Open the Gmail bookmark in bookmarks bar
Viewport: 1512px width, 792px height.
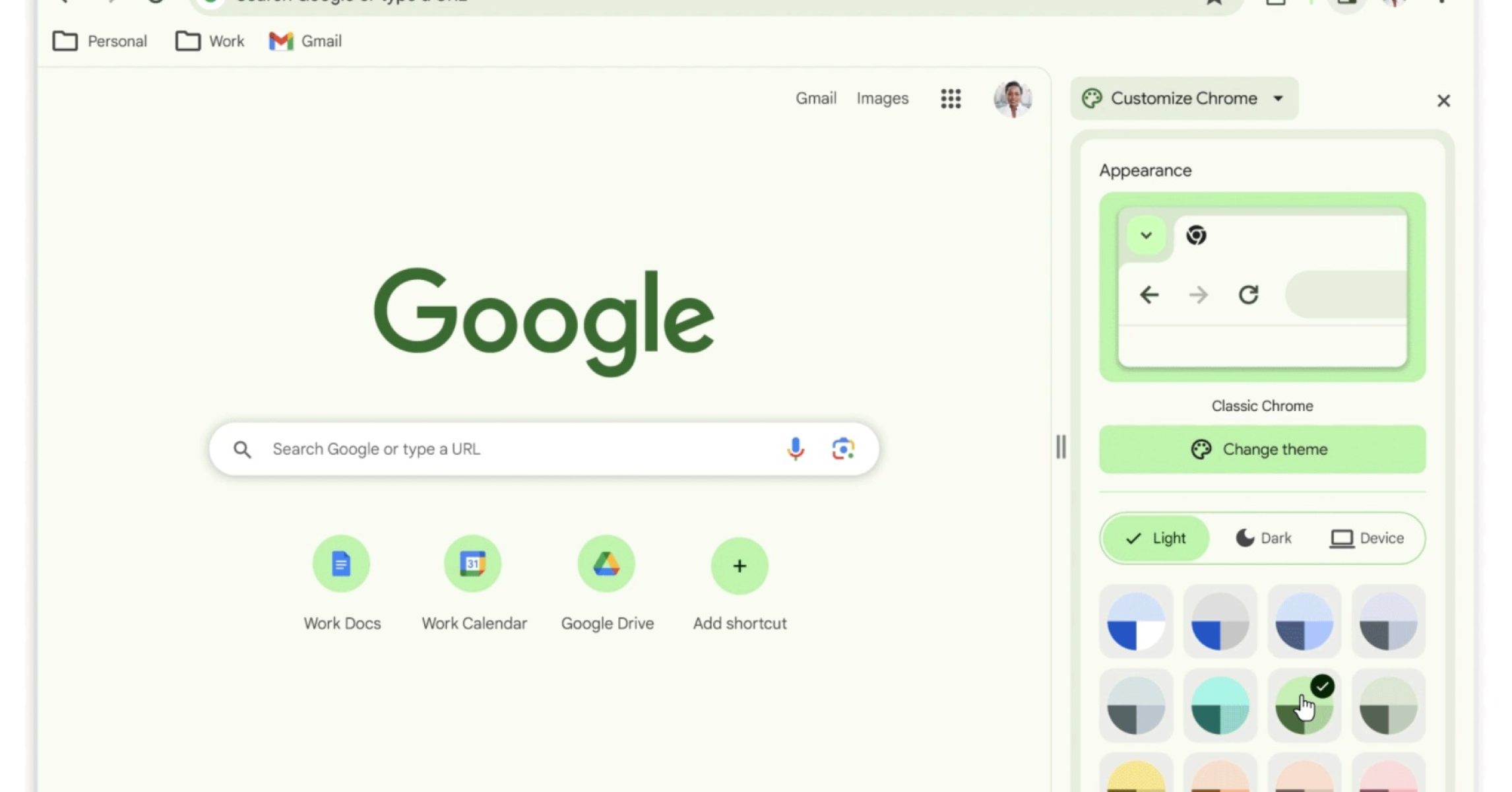(305, 41)
